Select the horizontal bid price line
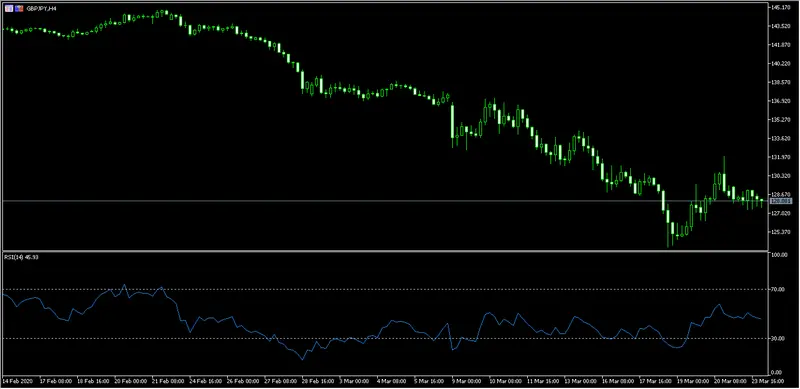 pyautogui.click(x=384, y=201)
